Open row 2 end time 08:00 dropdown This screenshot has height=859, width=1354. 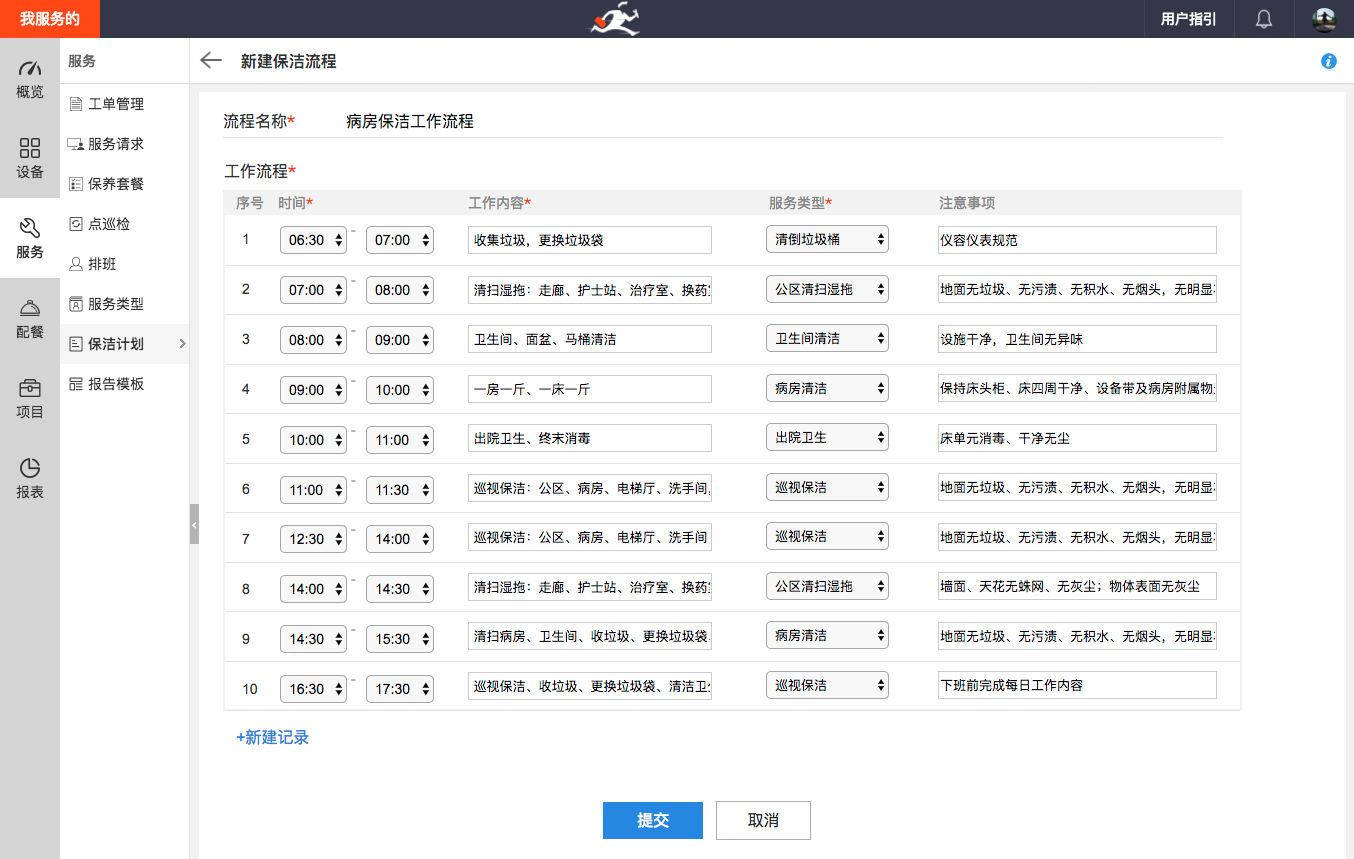coord(400,290)
